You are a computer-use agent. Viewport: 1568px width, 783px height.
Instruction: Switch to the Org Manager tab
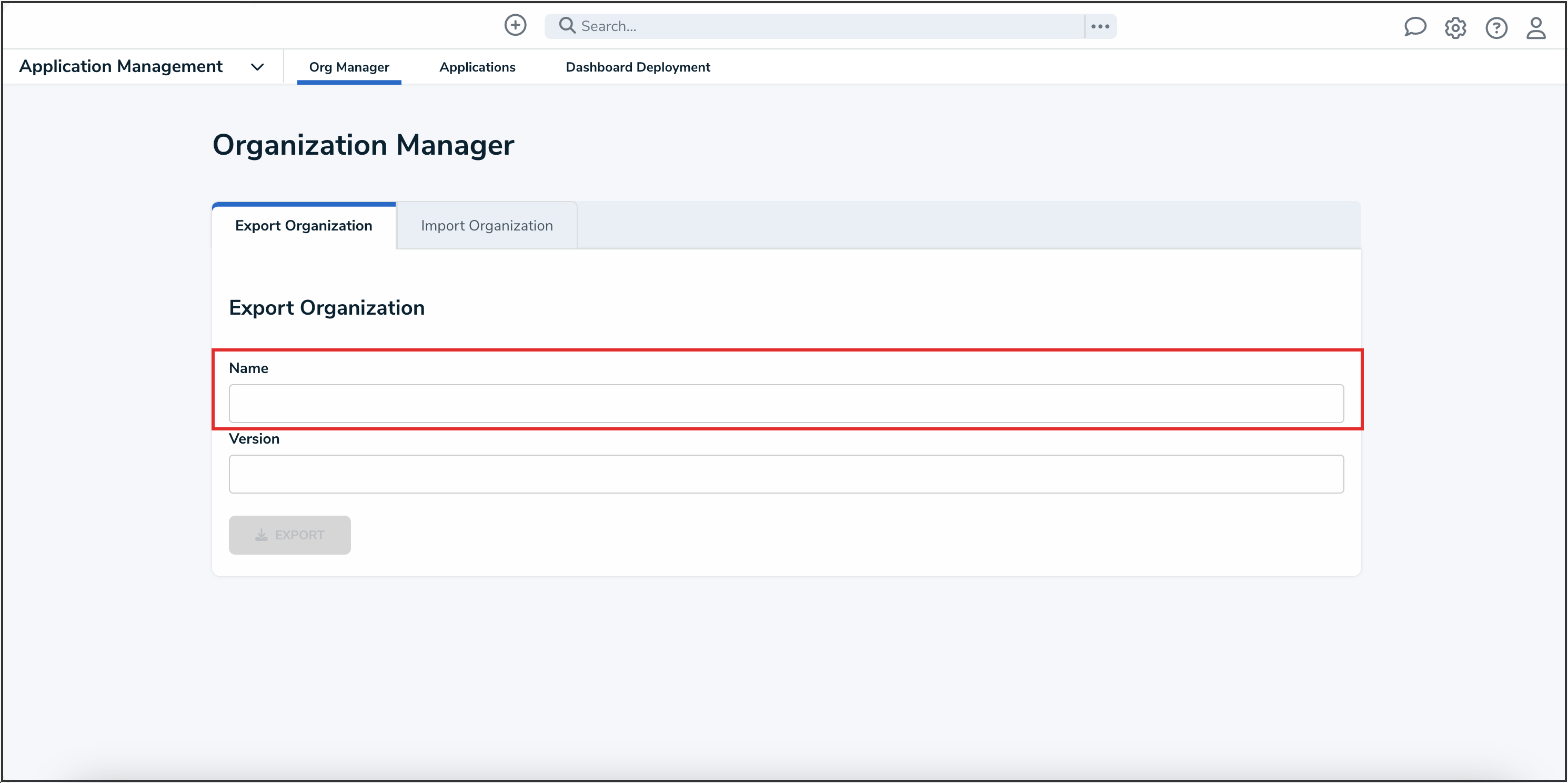pos(349,67)
